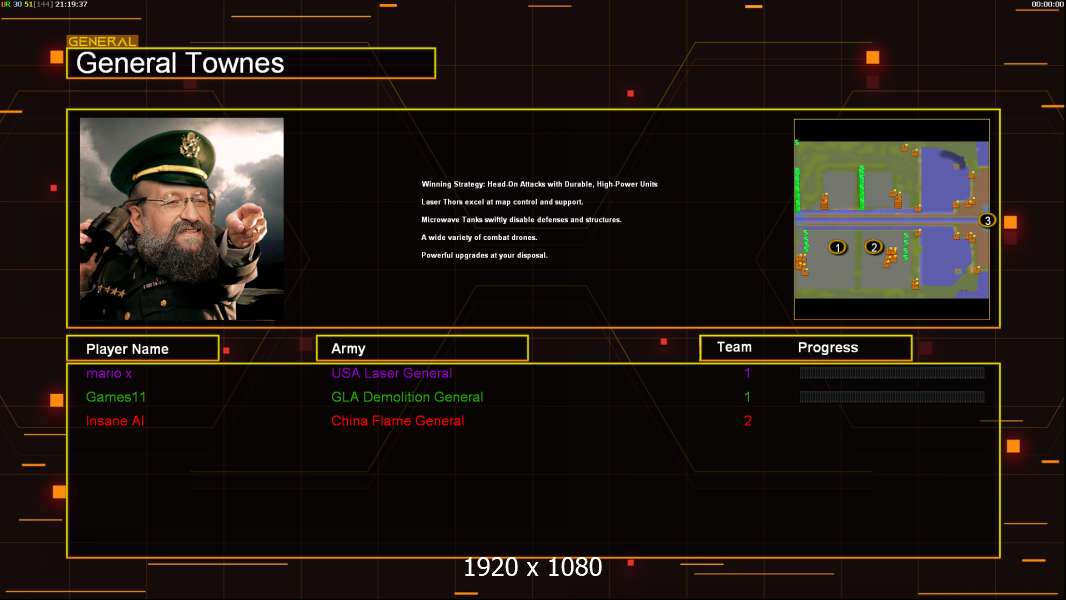Click USA Laser General army entry
The height and width of the screenshot is (600, 1066).
tap(392, 373)
